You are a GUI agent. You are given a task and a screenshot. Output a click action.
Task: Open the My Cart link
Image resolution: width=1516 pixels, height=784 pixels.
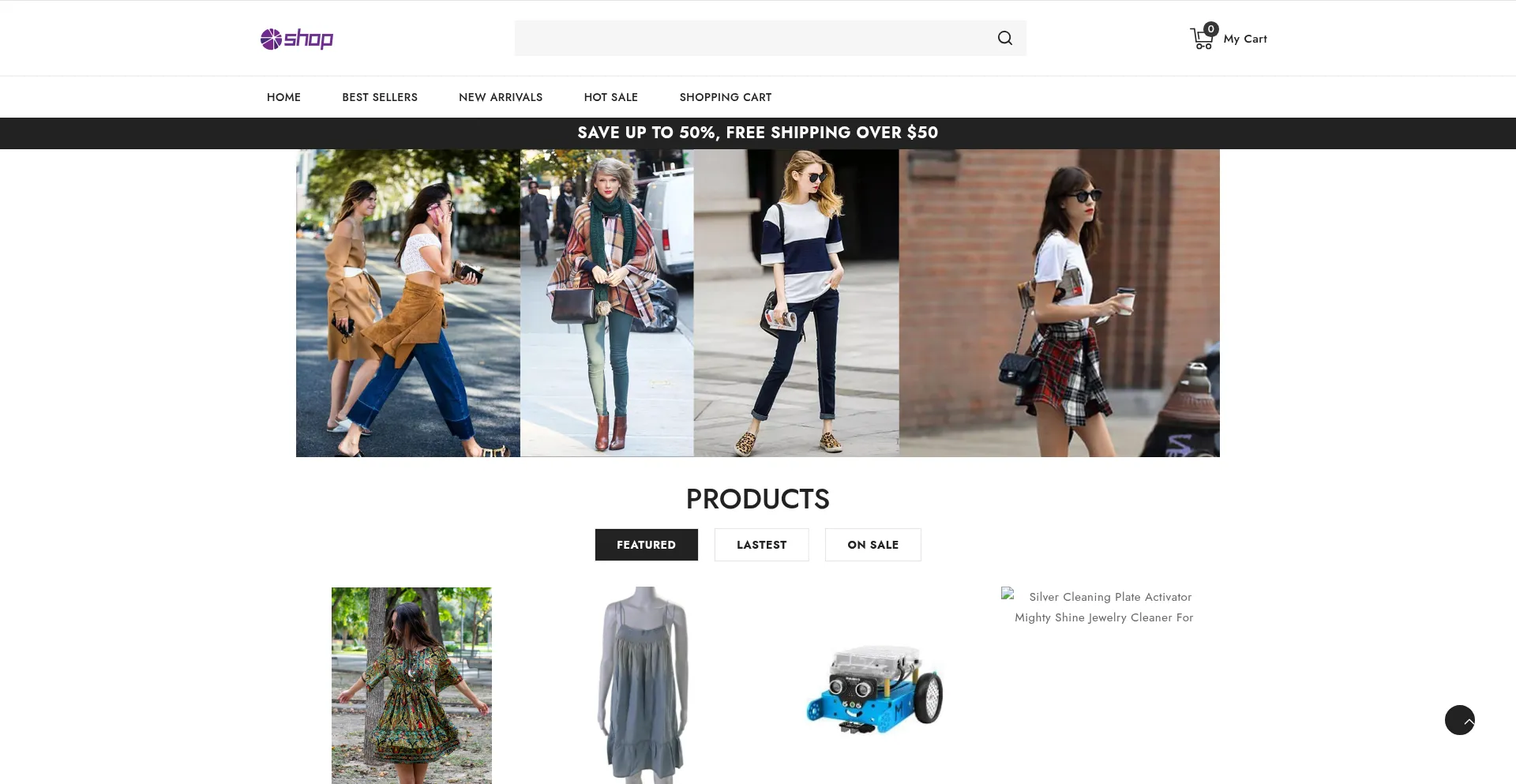1245,39
